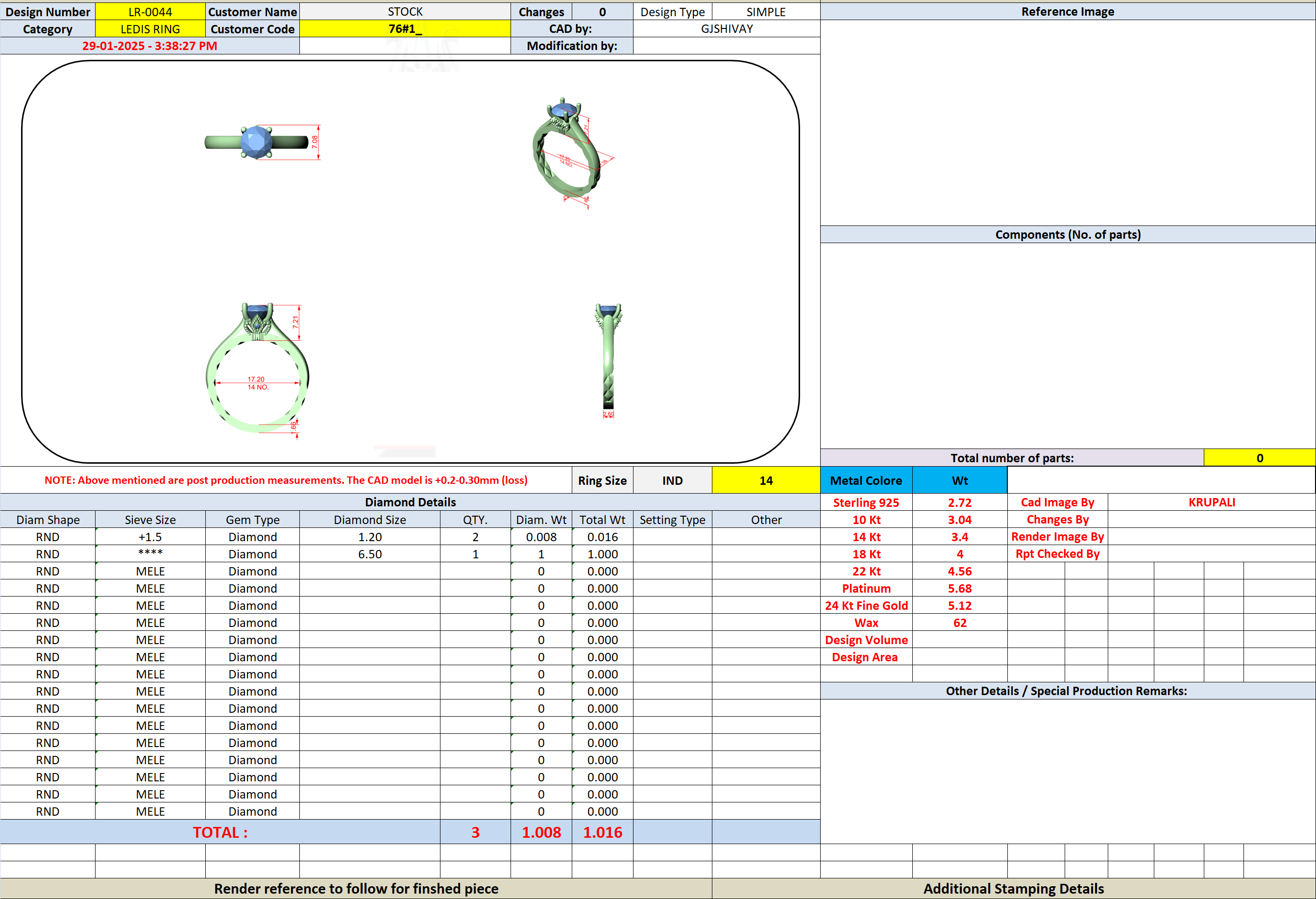Click the Render Image By label
The height and width of the screenshot is (899, 1316).
pos(1057,536)
